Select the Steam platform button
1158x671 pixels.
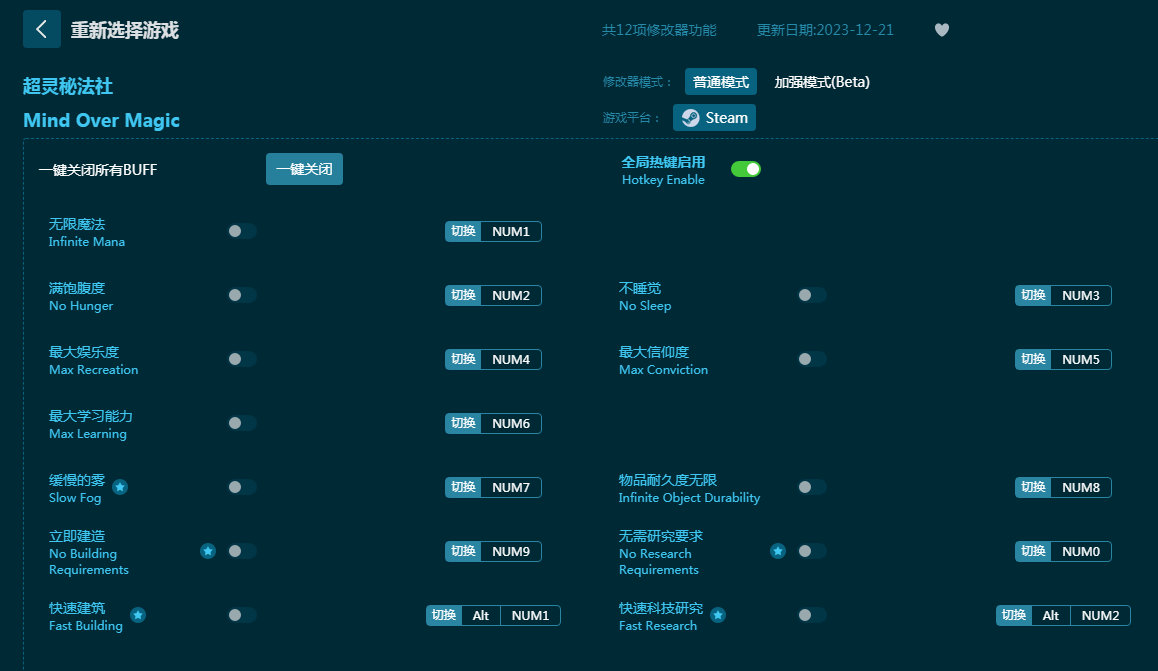click(x=714, y=118)
